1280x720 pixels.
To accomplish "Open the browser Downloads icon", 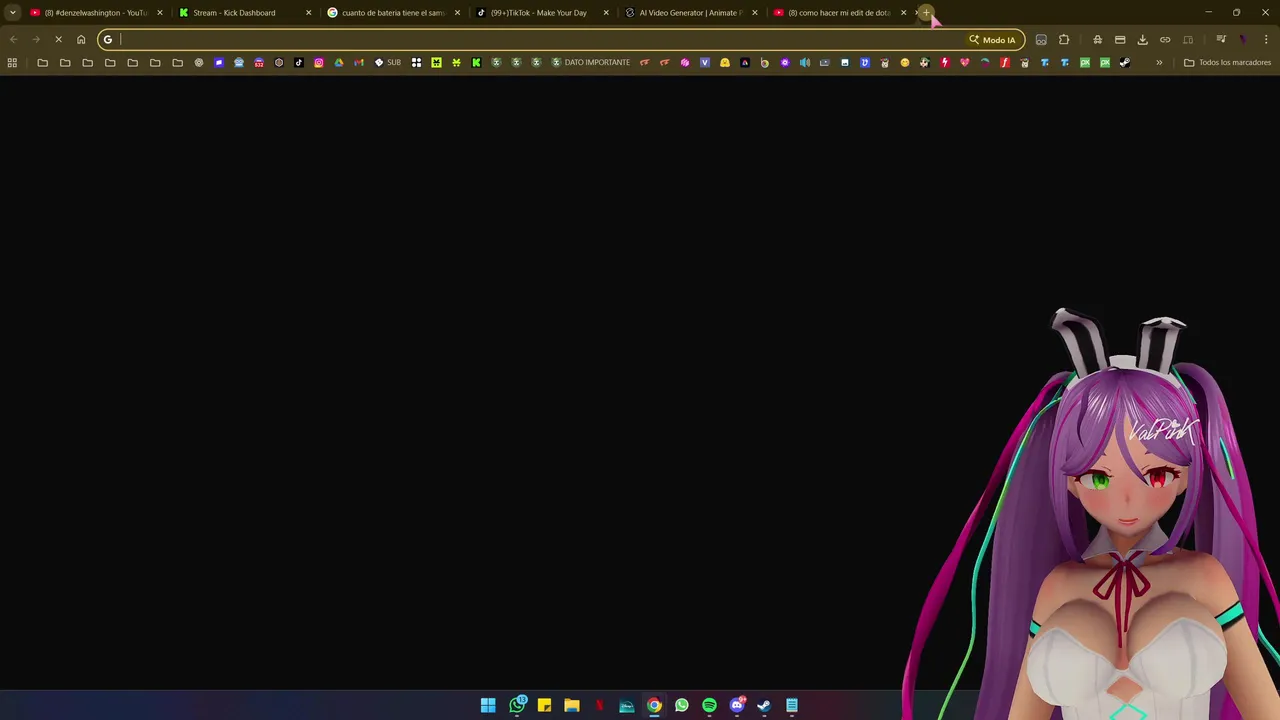I will pos(1142,40).
